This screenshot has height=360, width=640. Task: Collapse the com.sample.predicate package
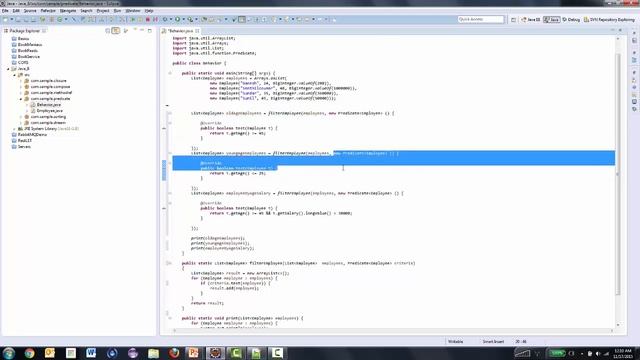pos(21,99)
